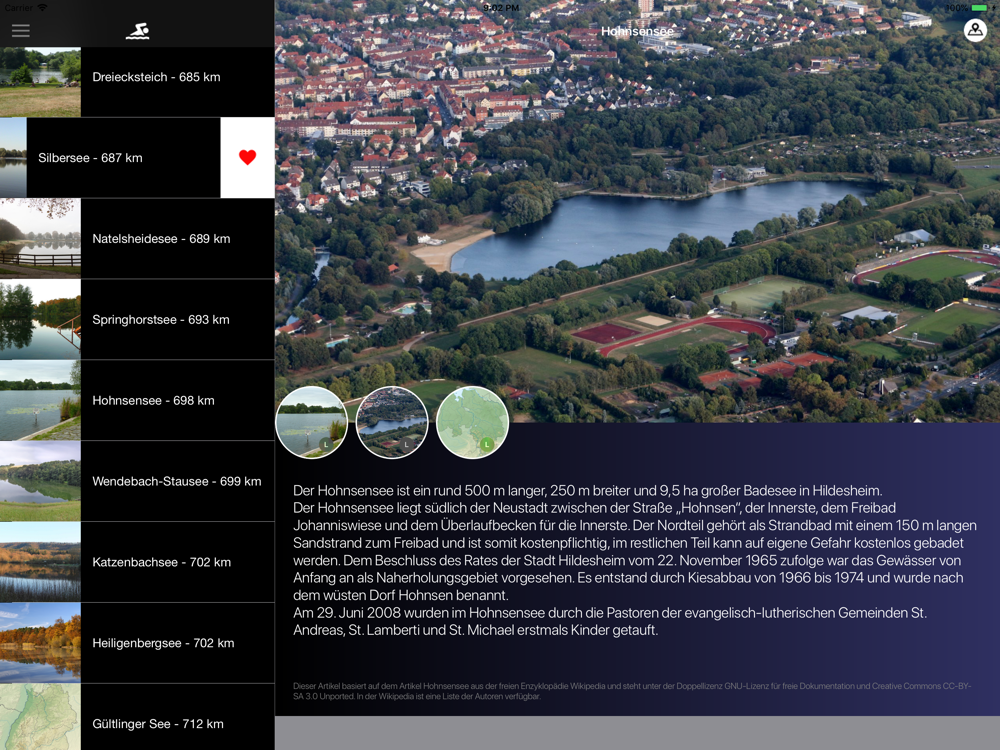Tap the Carrier WiFi status indicator
Image resolution: width=1000 pixels, height=750 pixels.
click(26, 8)
